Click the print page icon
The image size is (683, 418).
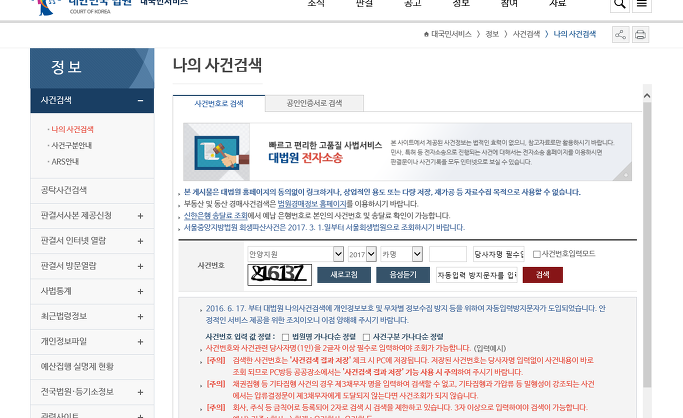coord(640,34)
